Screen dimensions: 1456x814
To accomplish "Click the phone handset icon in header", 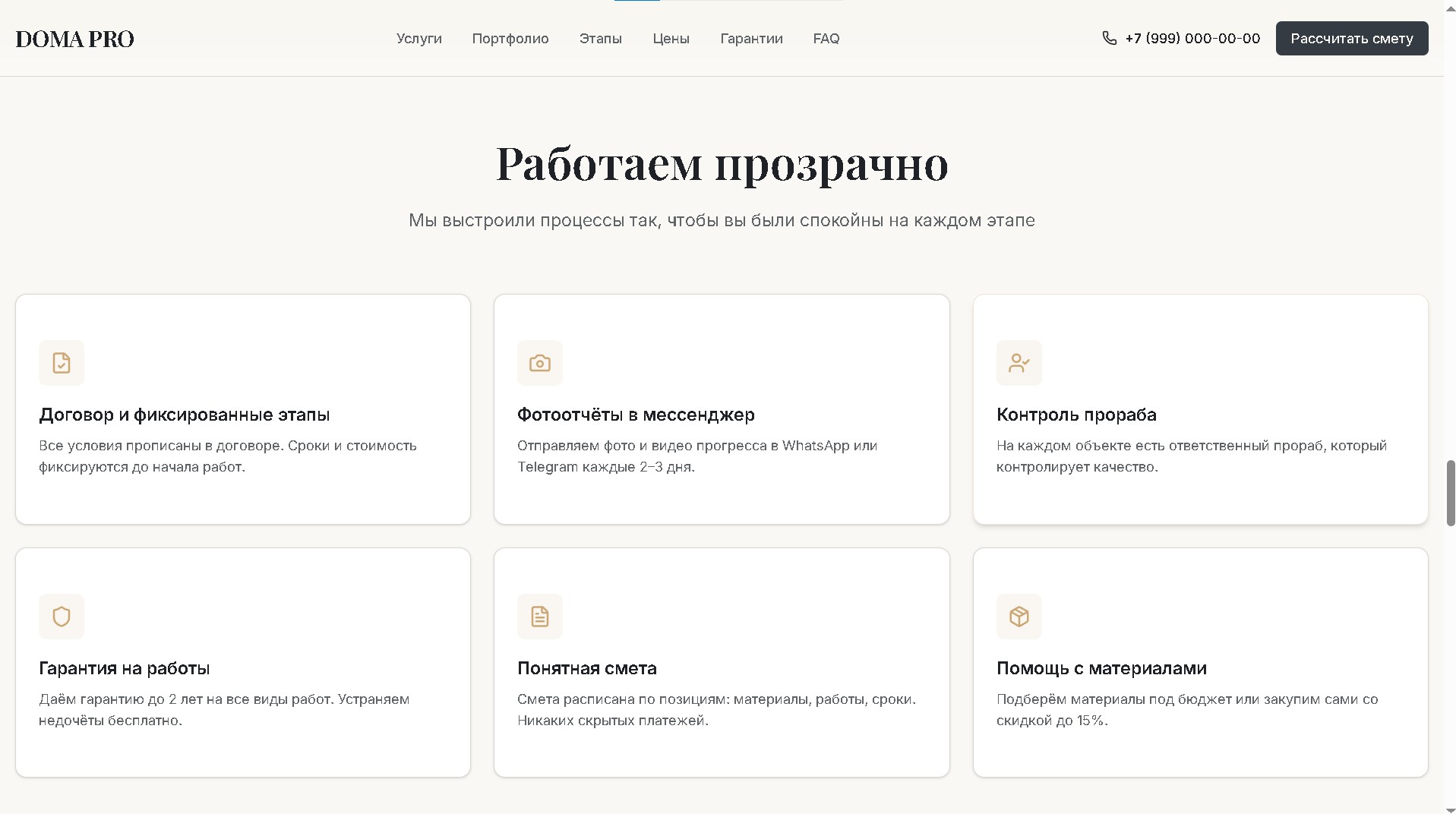I will [x=1109, y=38].
